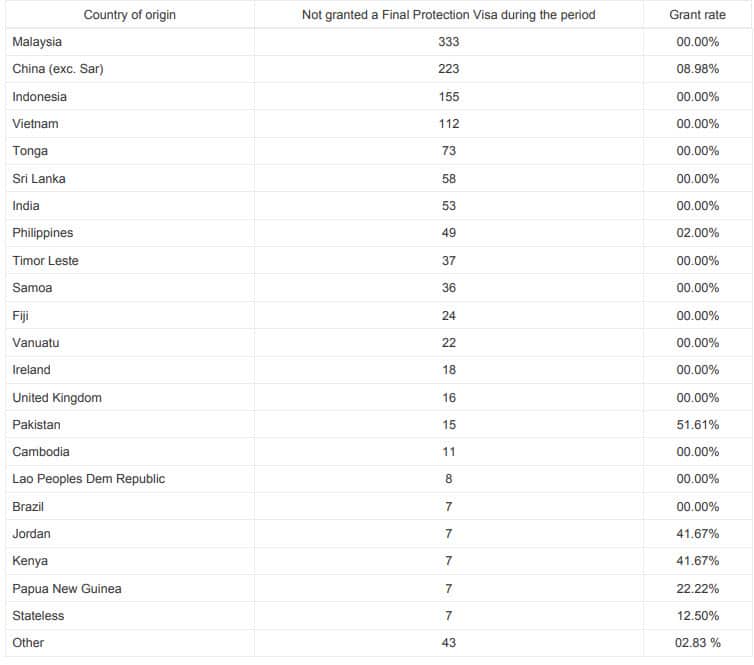Click the Lao Peoples Dem Republic cell
754x665 pixels.
[89, 479]
